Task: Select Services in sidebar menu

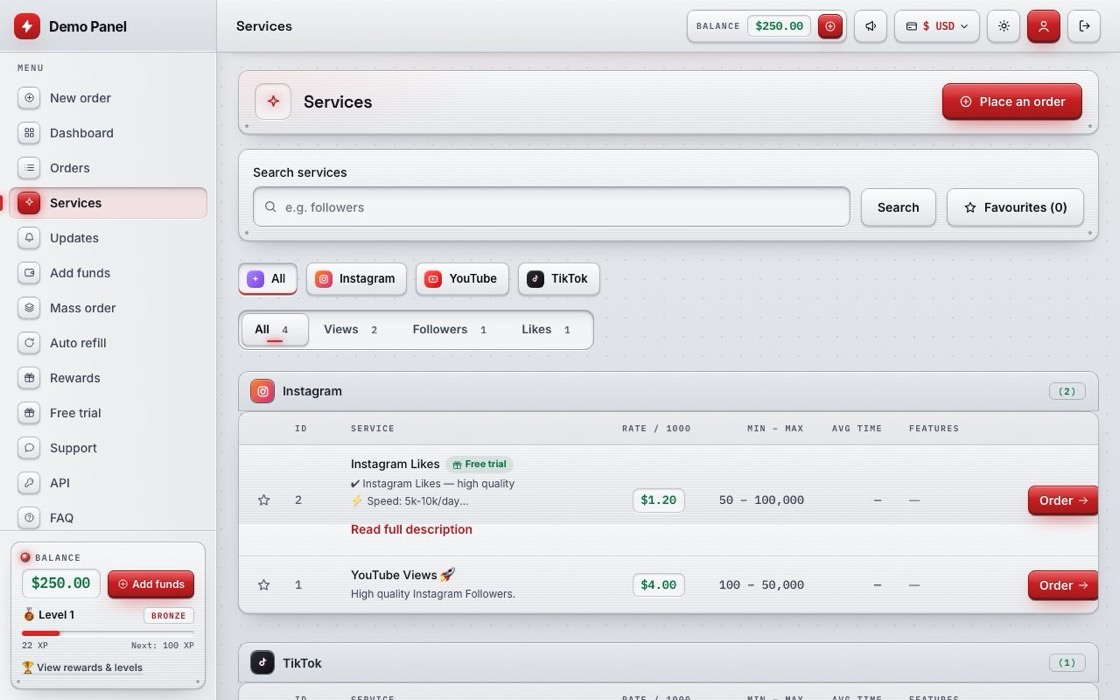Action: click(x=109, y=203)
